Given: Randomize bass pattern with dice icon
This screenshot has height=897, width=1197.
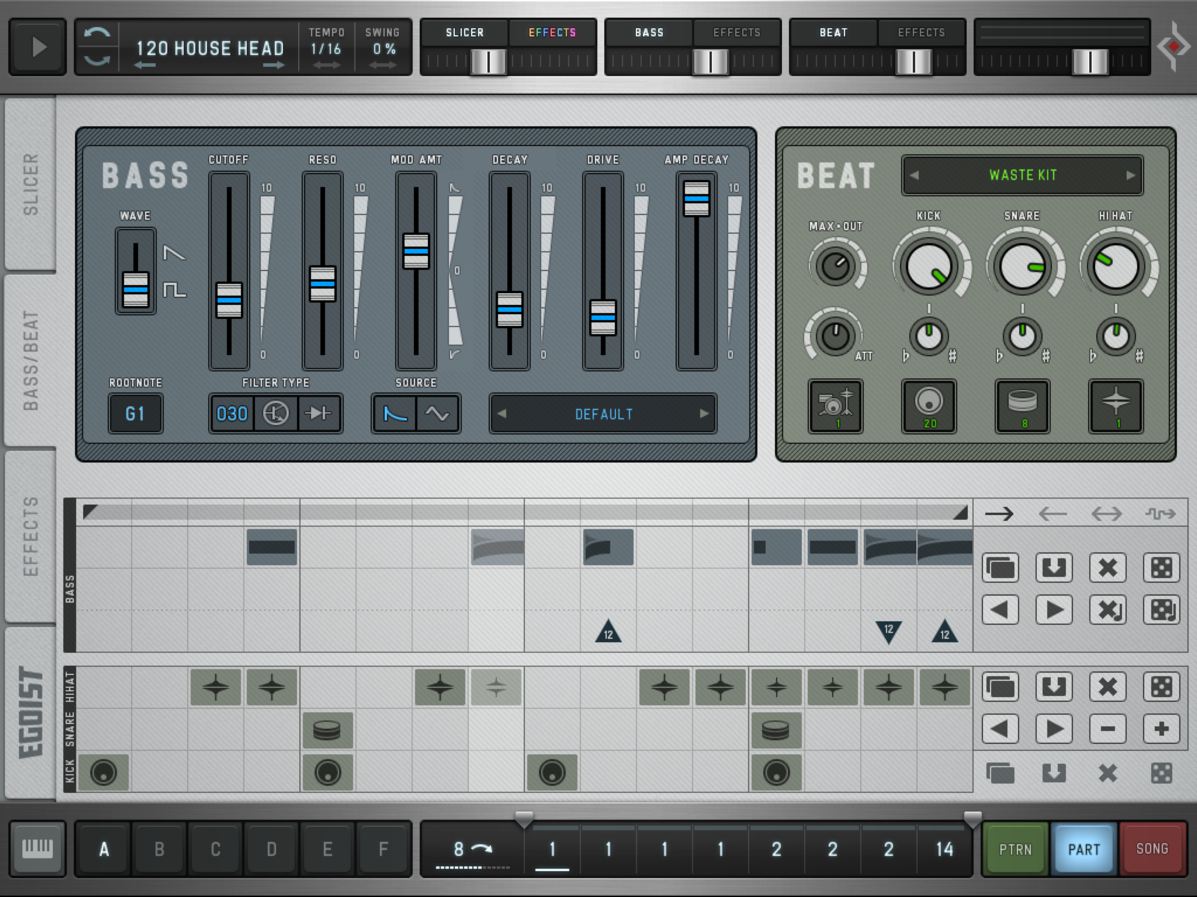Looking at the screenshot, I should tap(1161, 568).
